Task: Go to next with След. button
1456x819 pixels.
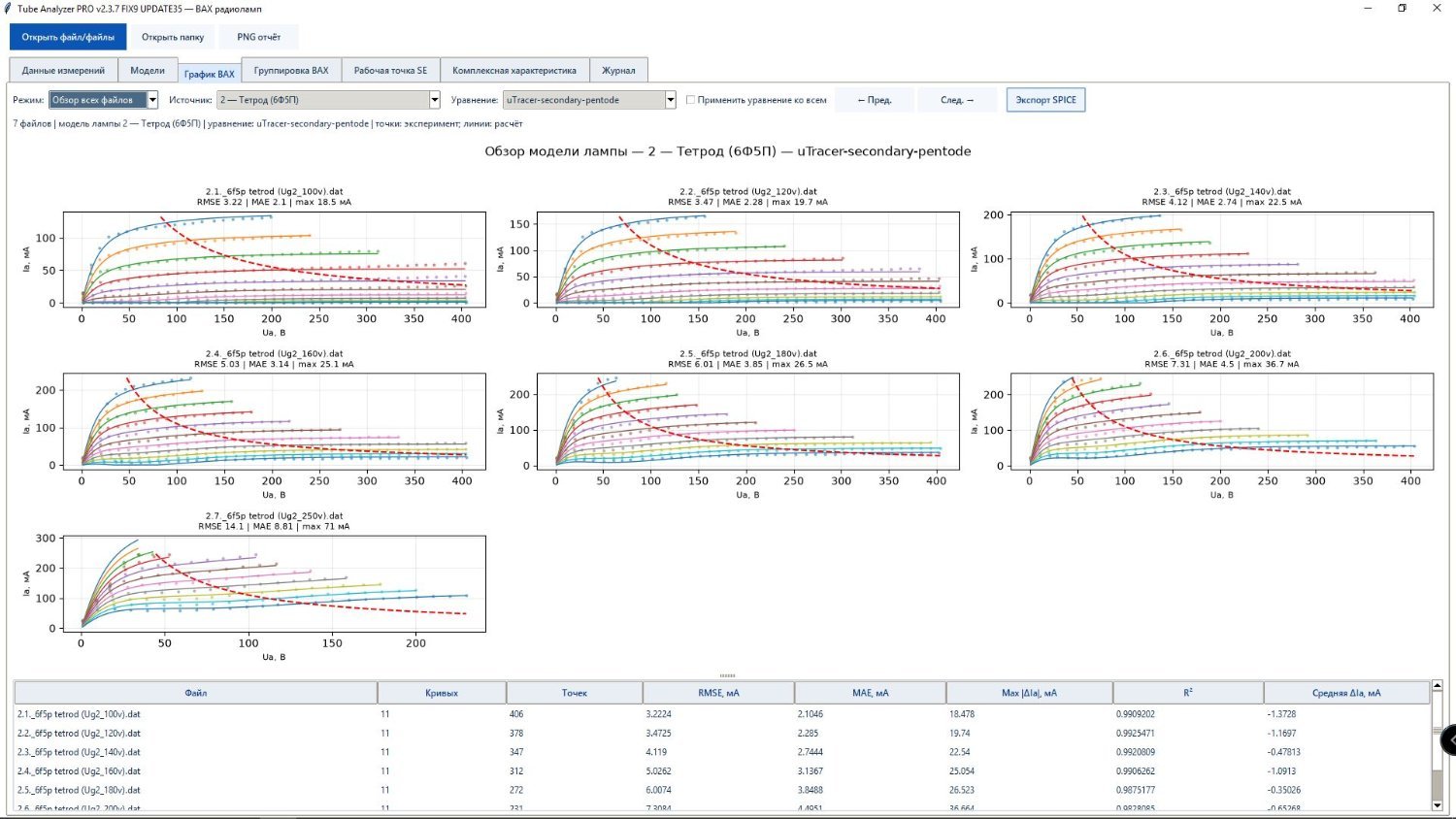Action: (x=957, y=100)
